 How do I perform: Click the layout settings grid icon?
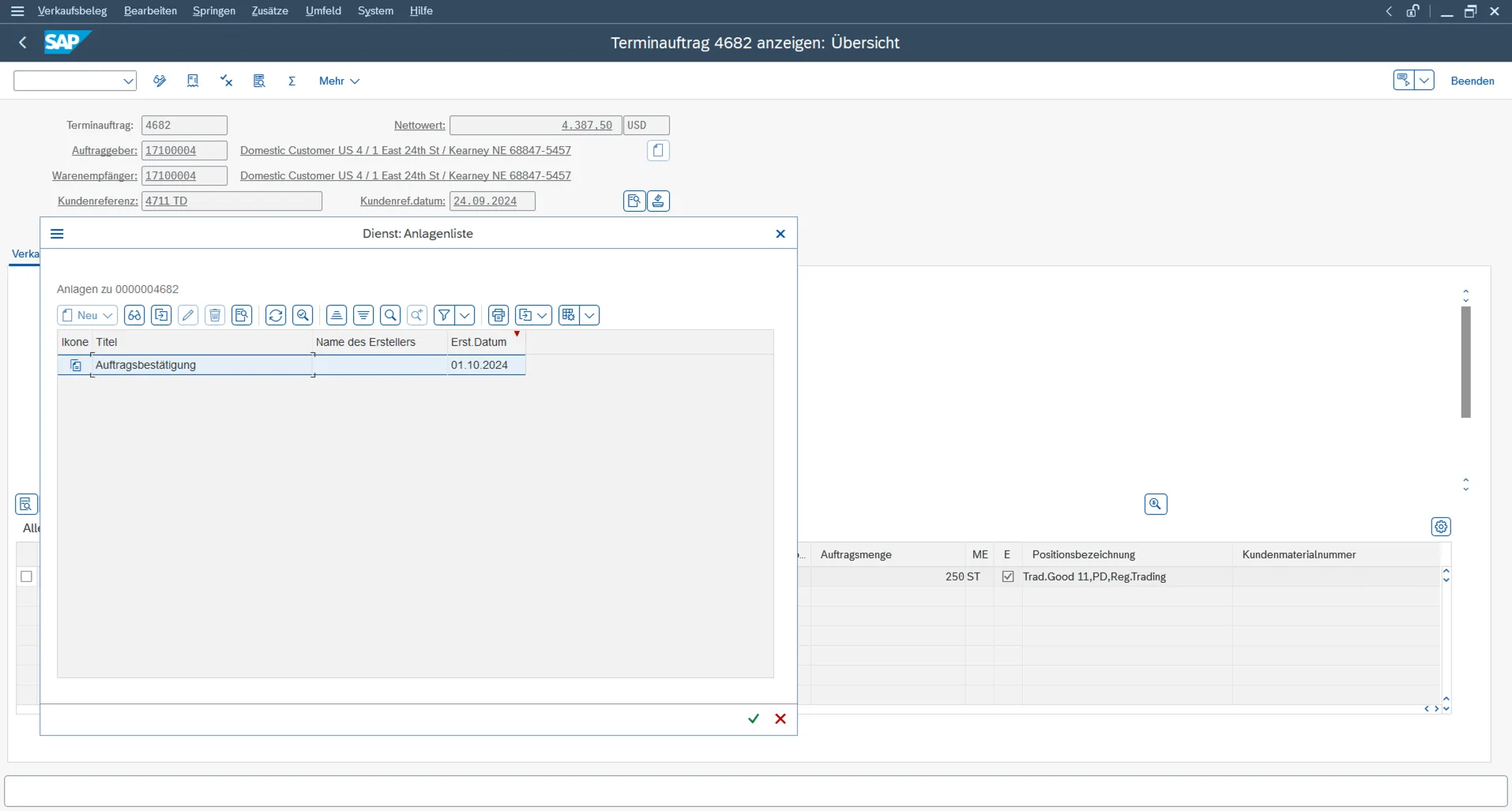pos(569,315)
